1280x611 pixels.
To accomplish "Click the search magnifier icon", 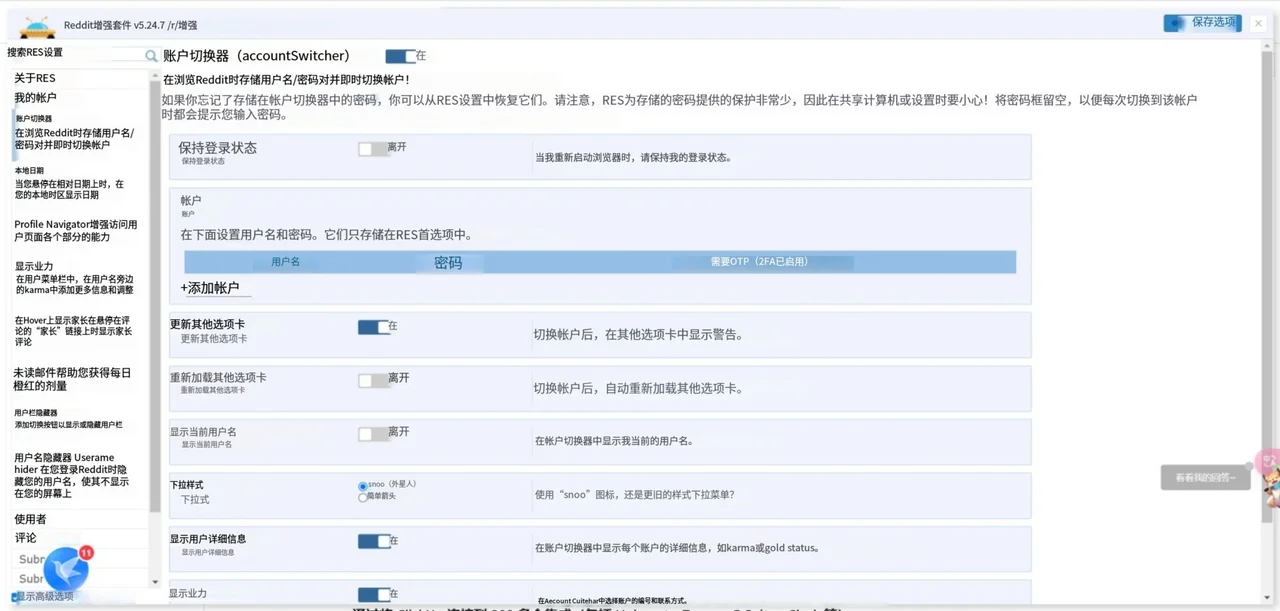I will (x=151, y=56).
